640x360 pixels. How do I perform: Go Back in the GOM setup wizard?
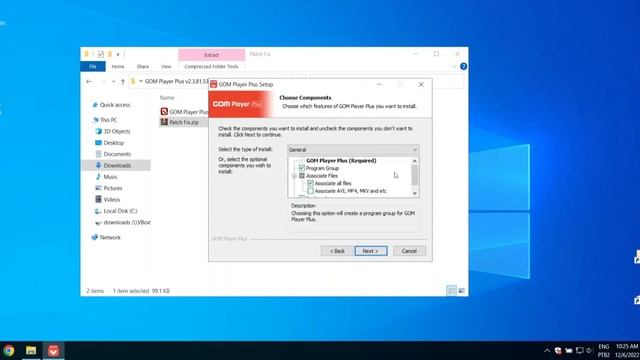337,251
